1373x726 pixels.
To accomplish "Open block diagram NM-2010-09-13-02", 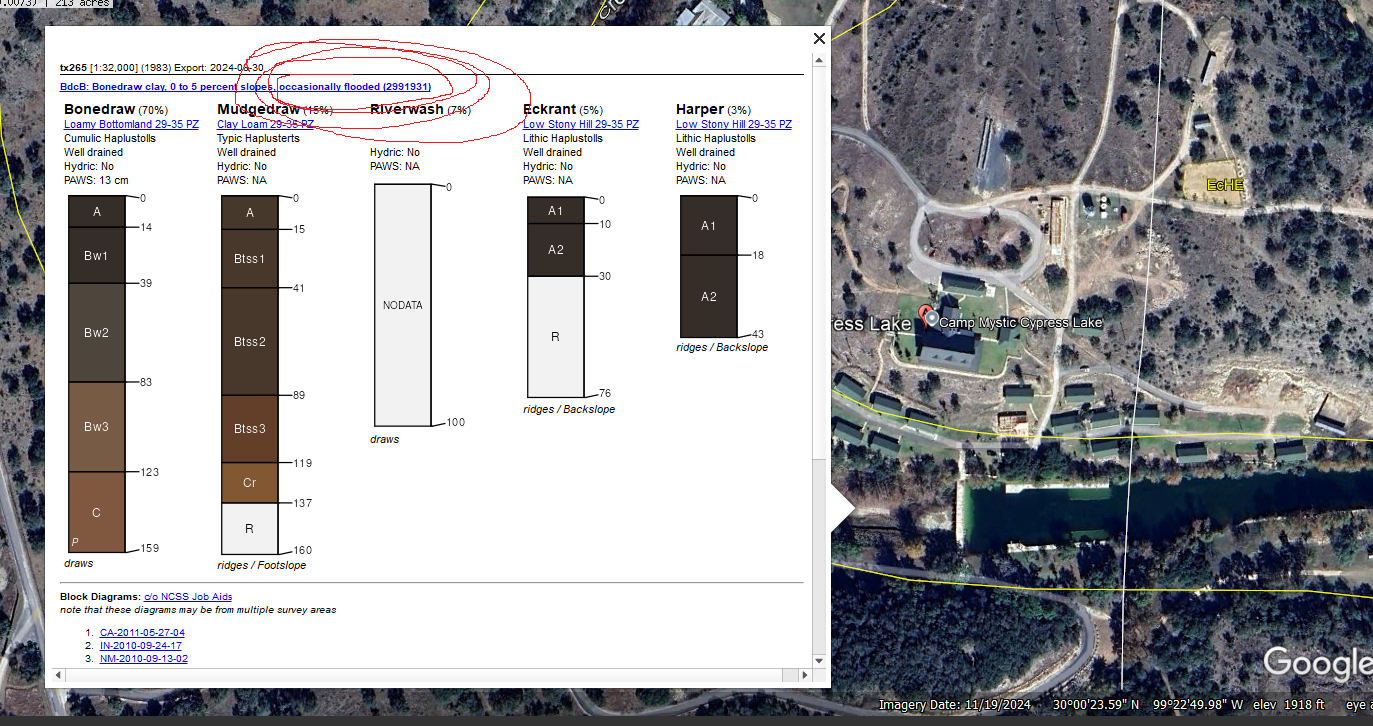I will click(144, 658).
